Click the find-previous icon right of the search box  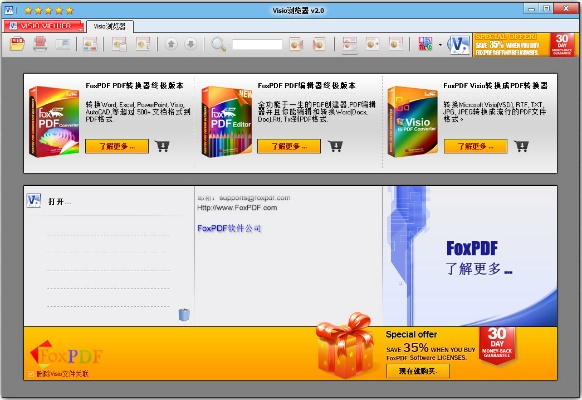(x=296, y=44)
